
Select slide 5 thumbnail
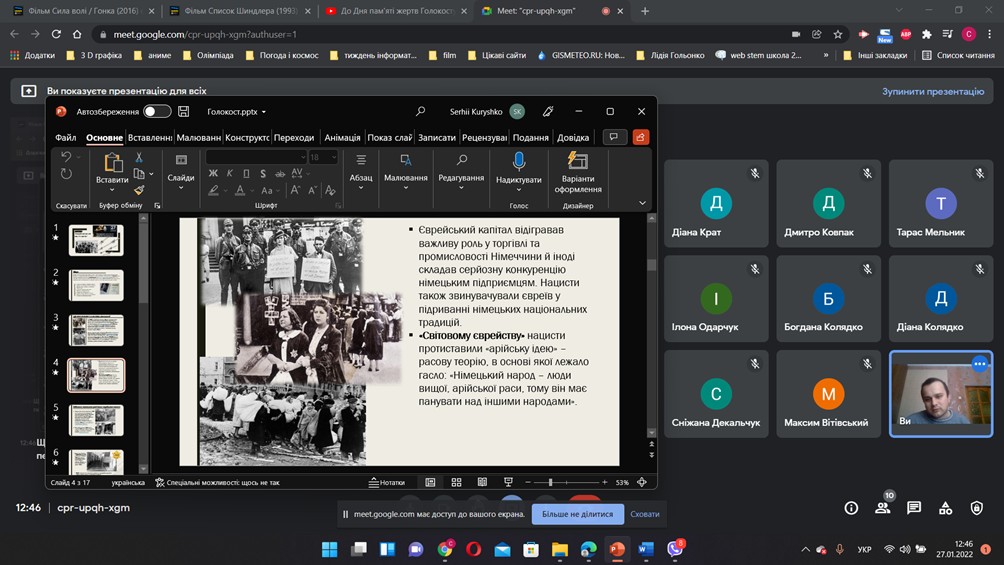click(x=96, y=420)
